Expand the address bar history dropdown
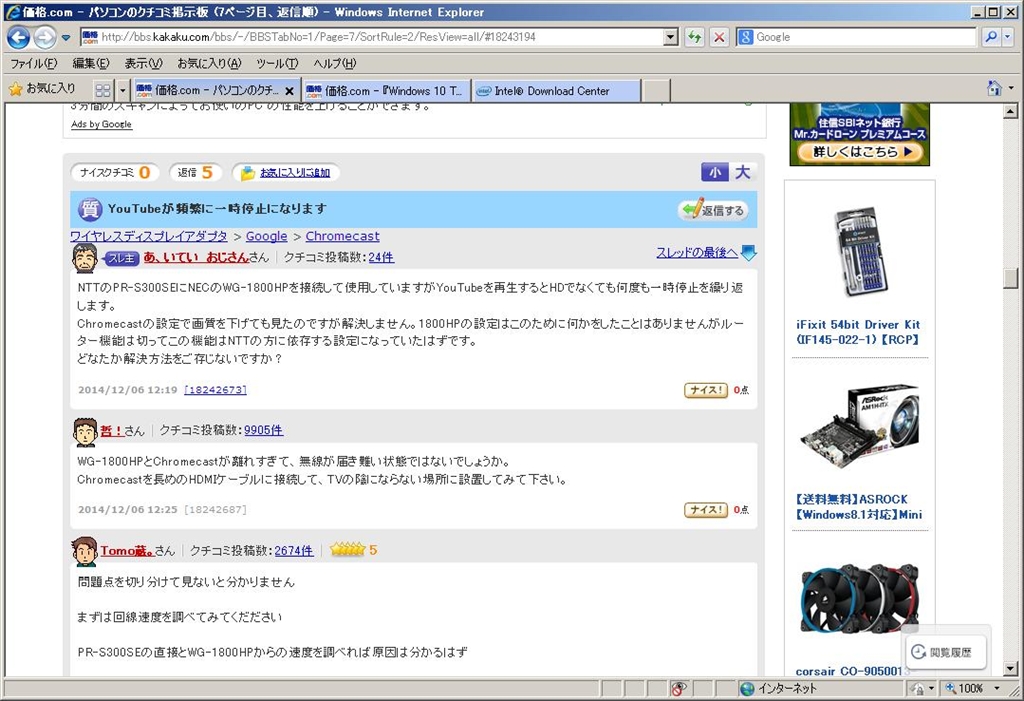 pos(671,37)
